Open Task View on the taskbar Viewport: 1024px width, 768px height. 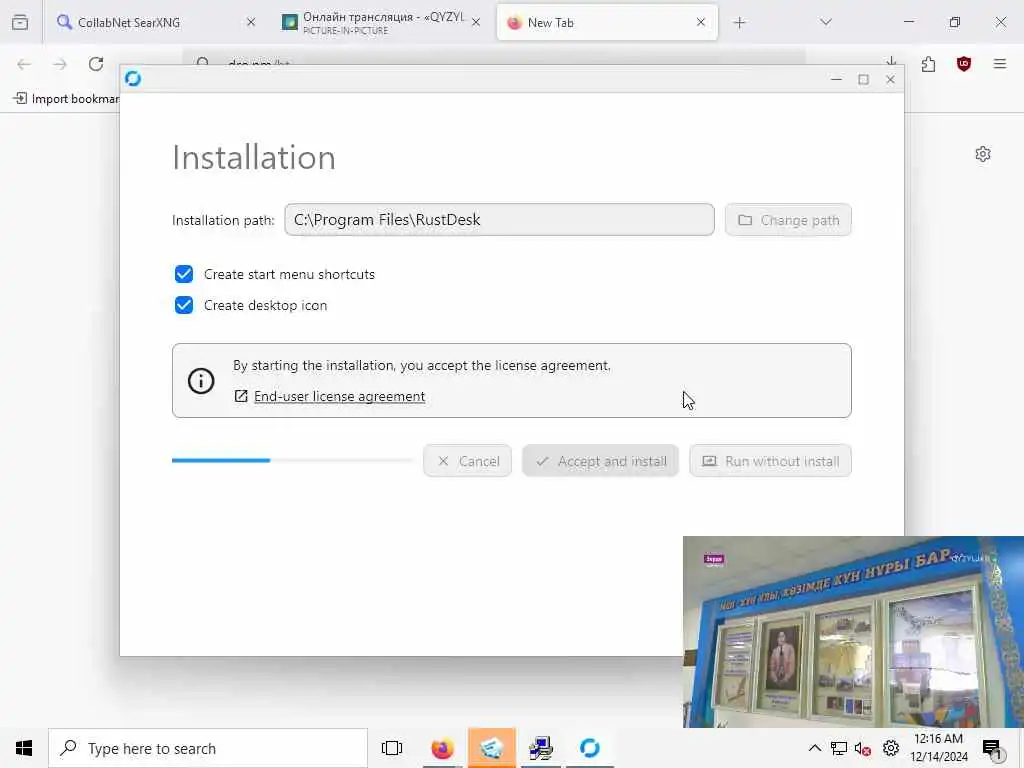pyautogui.click(x=392, y=748)
